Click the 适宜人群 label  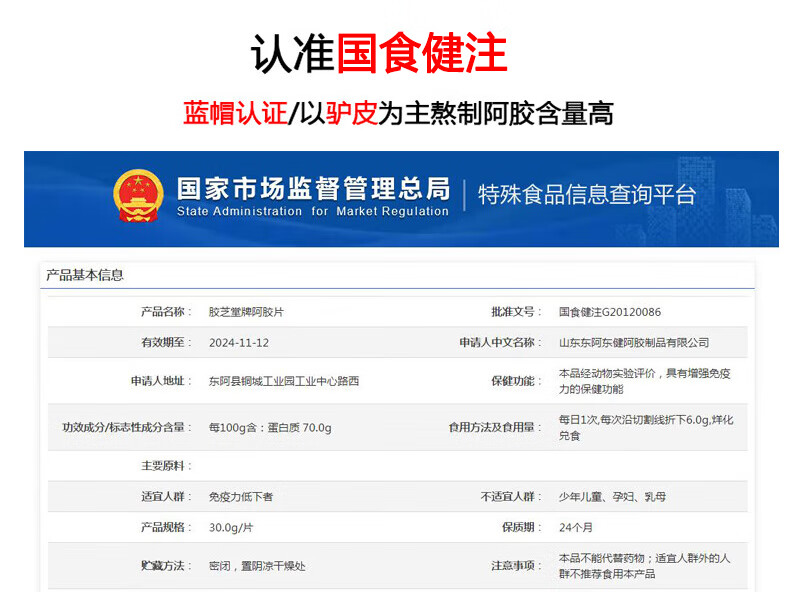coord(166,497)
